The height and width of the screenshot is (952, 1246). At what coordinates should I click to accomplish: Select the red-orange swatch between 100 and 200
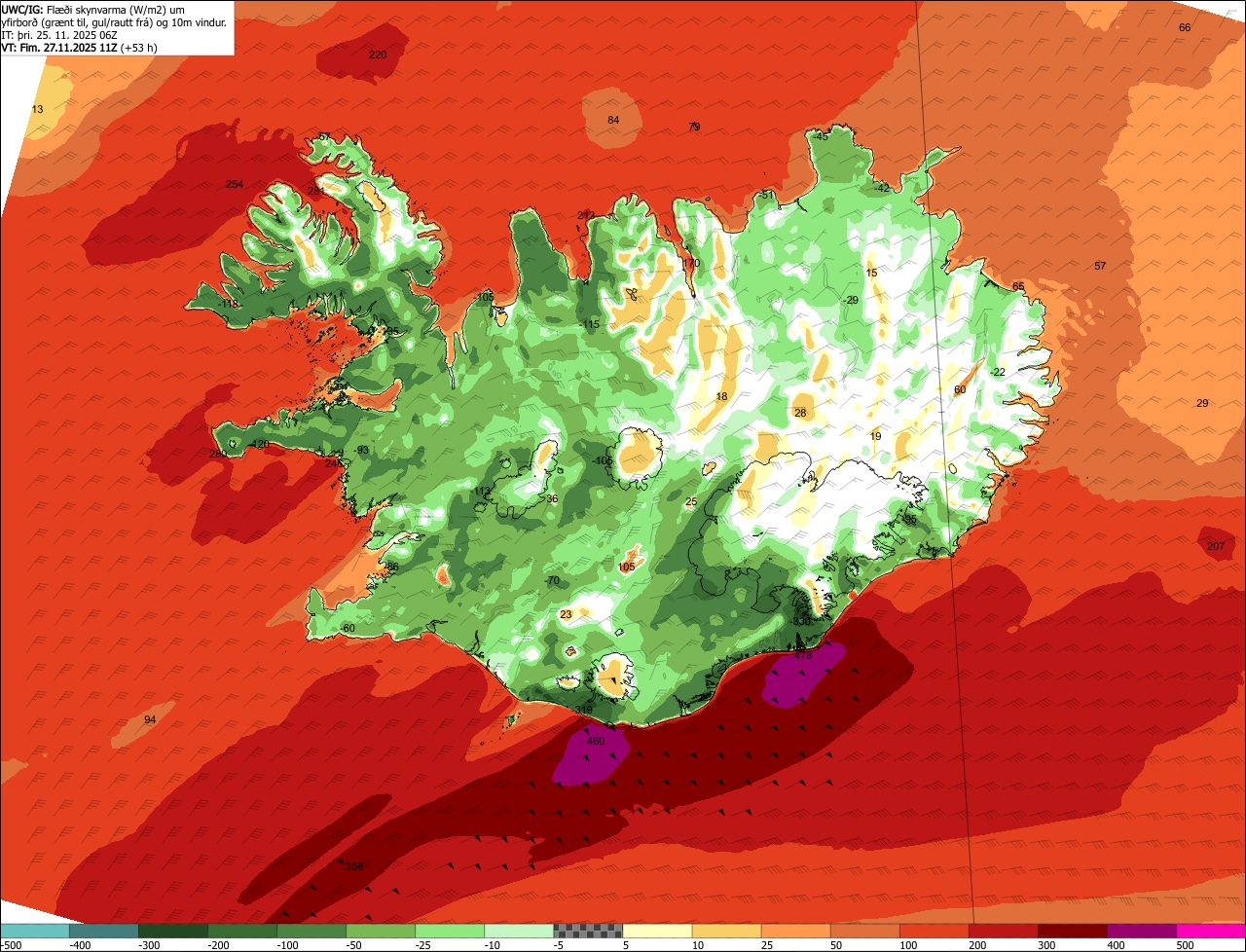[934, 931]
